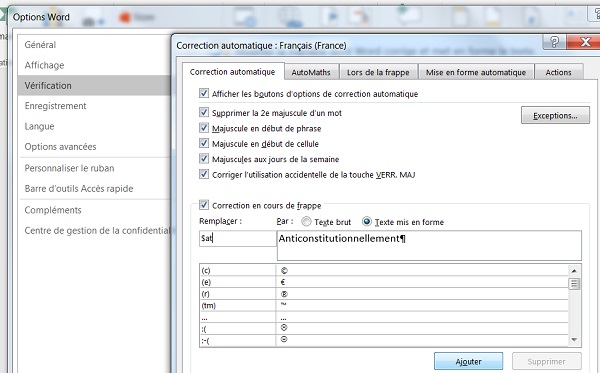Switch to the Actions tab
The image size is (600, 373).
[x=558, y=72]
